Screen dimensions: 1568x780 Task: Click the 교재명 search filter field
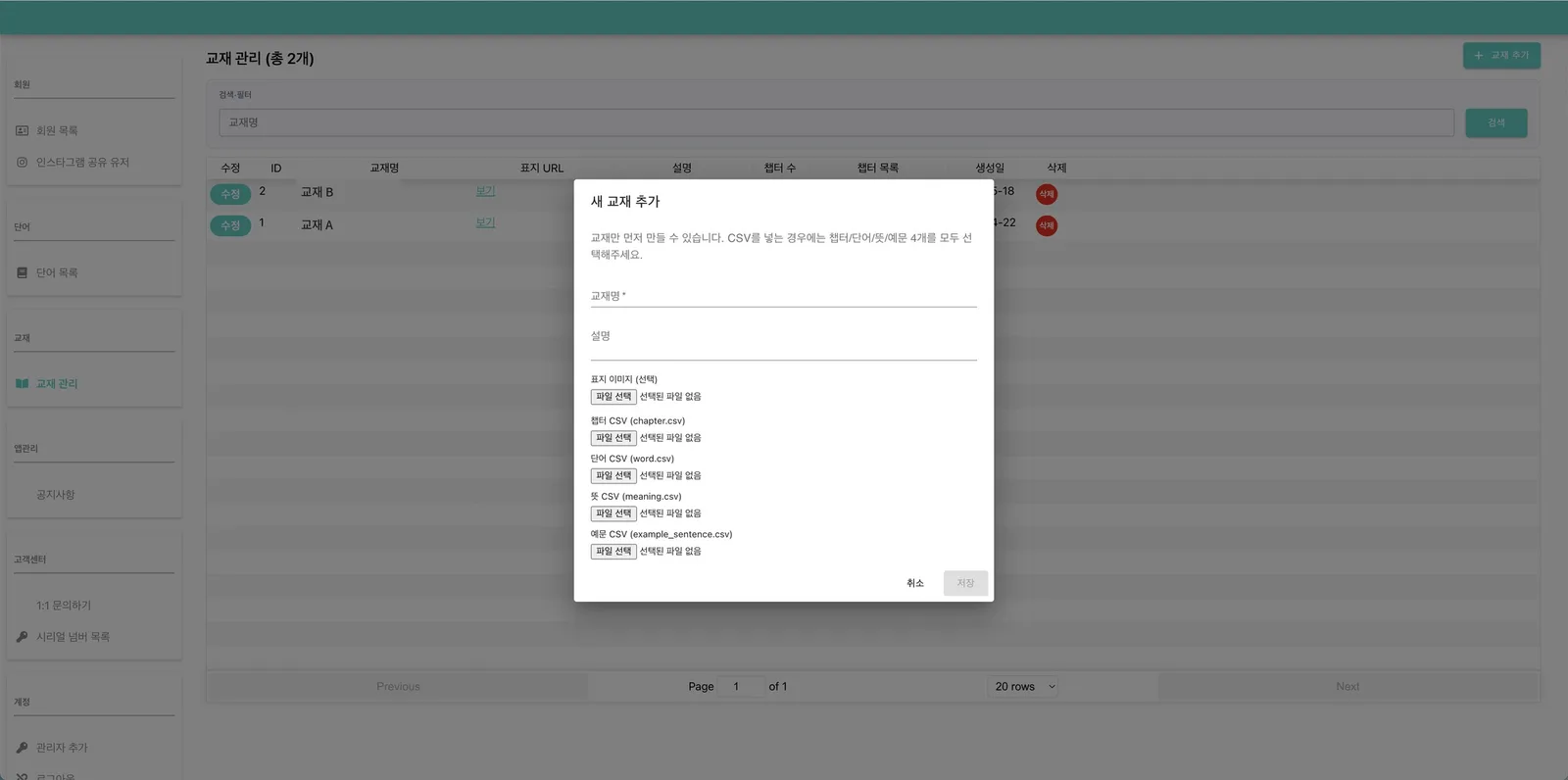tap(836, 122)
